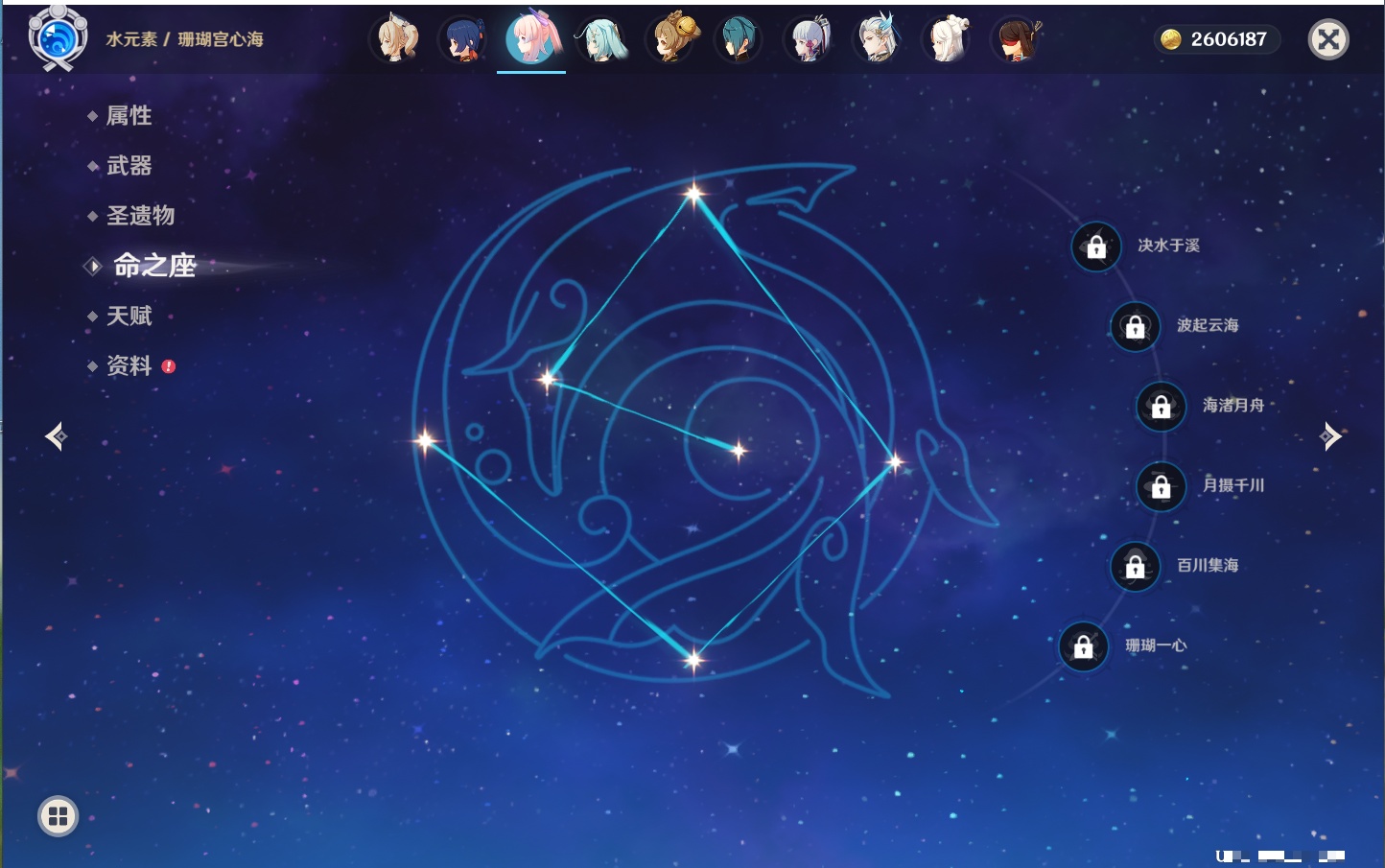
Task: Select the short dark teal-haired avatar
Action: pyautogui.click(x=739, y=39)
